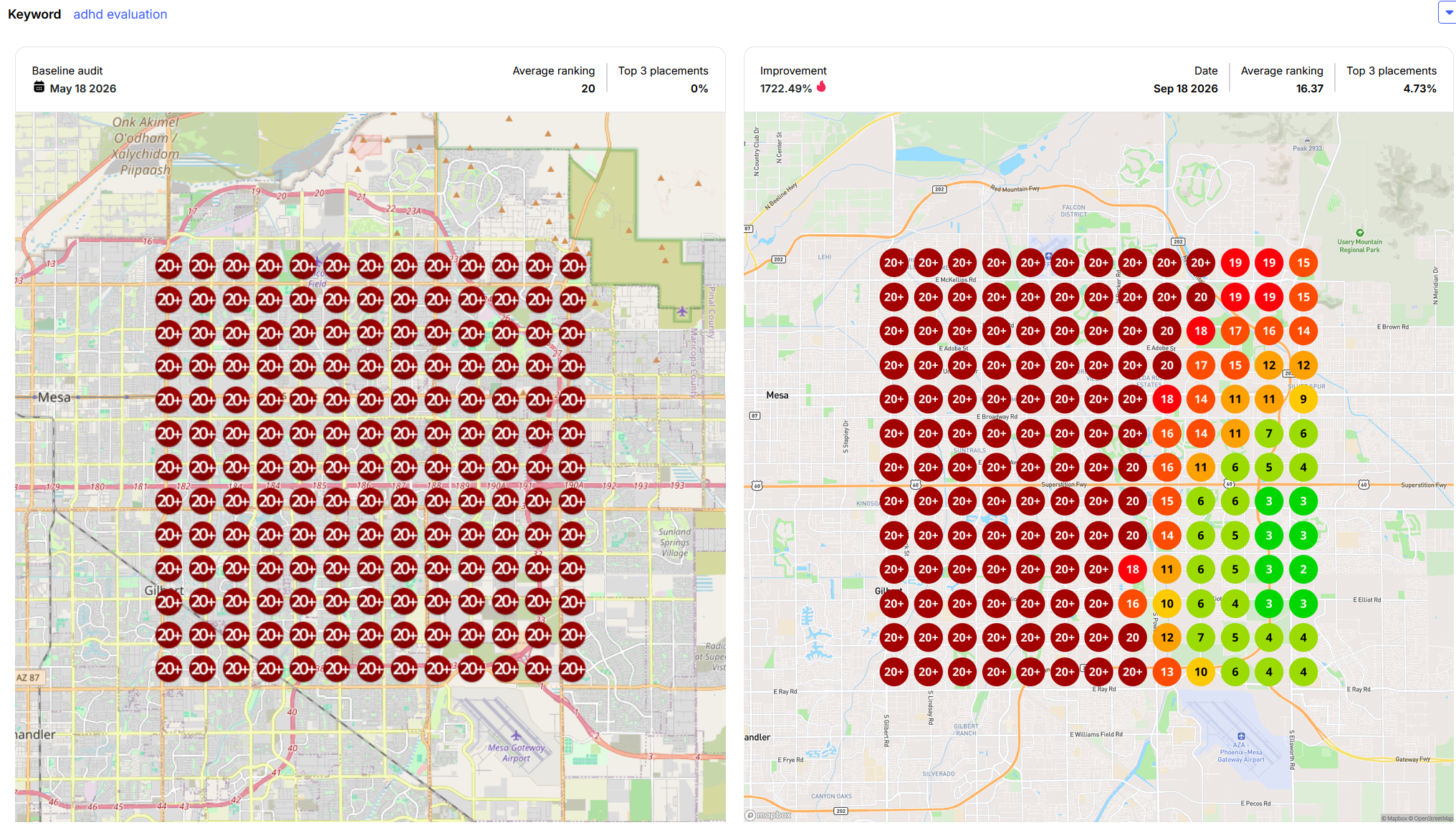This screenshot has width=1456, height=825.
Task: Click the Usery Mountain Regional Park pin
Action: (1359, 233)
